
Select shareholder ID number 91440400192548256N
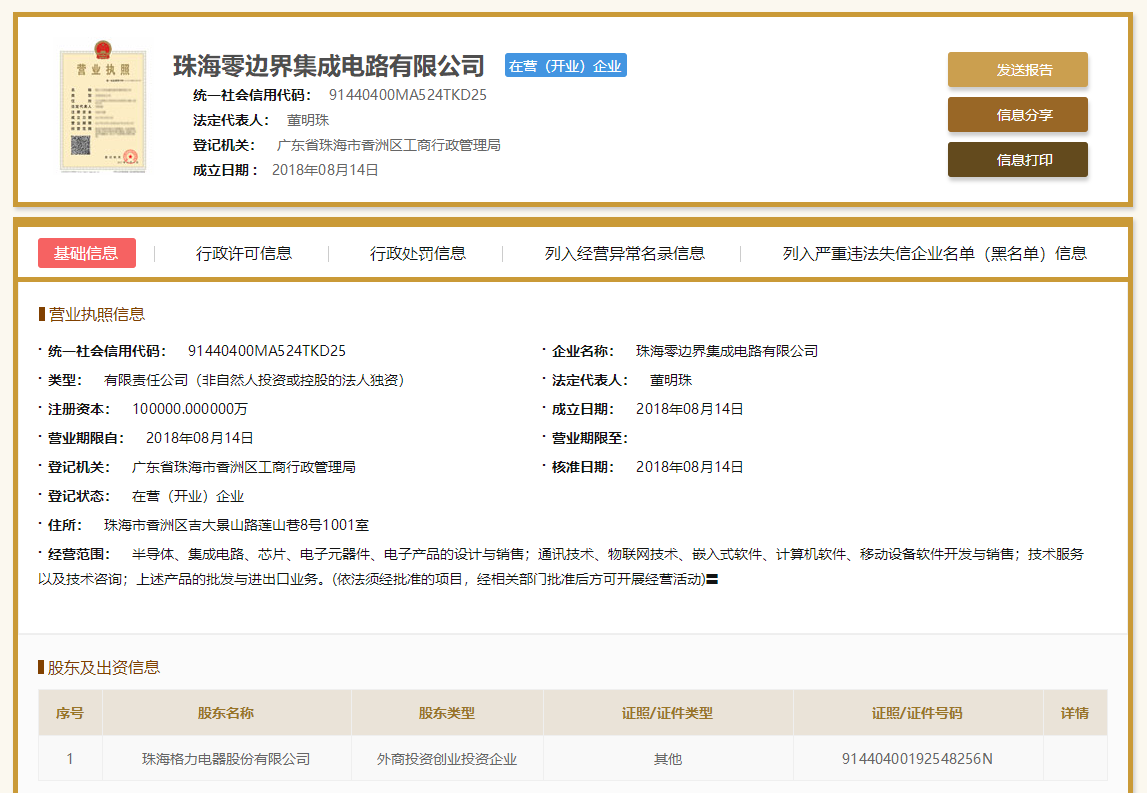click(917, 759)
